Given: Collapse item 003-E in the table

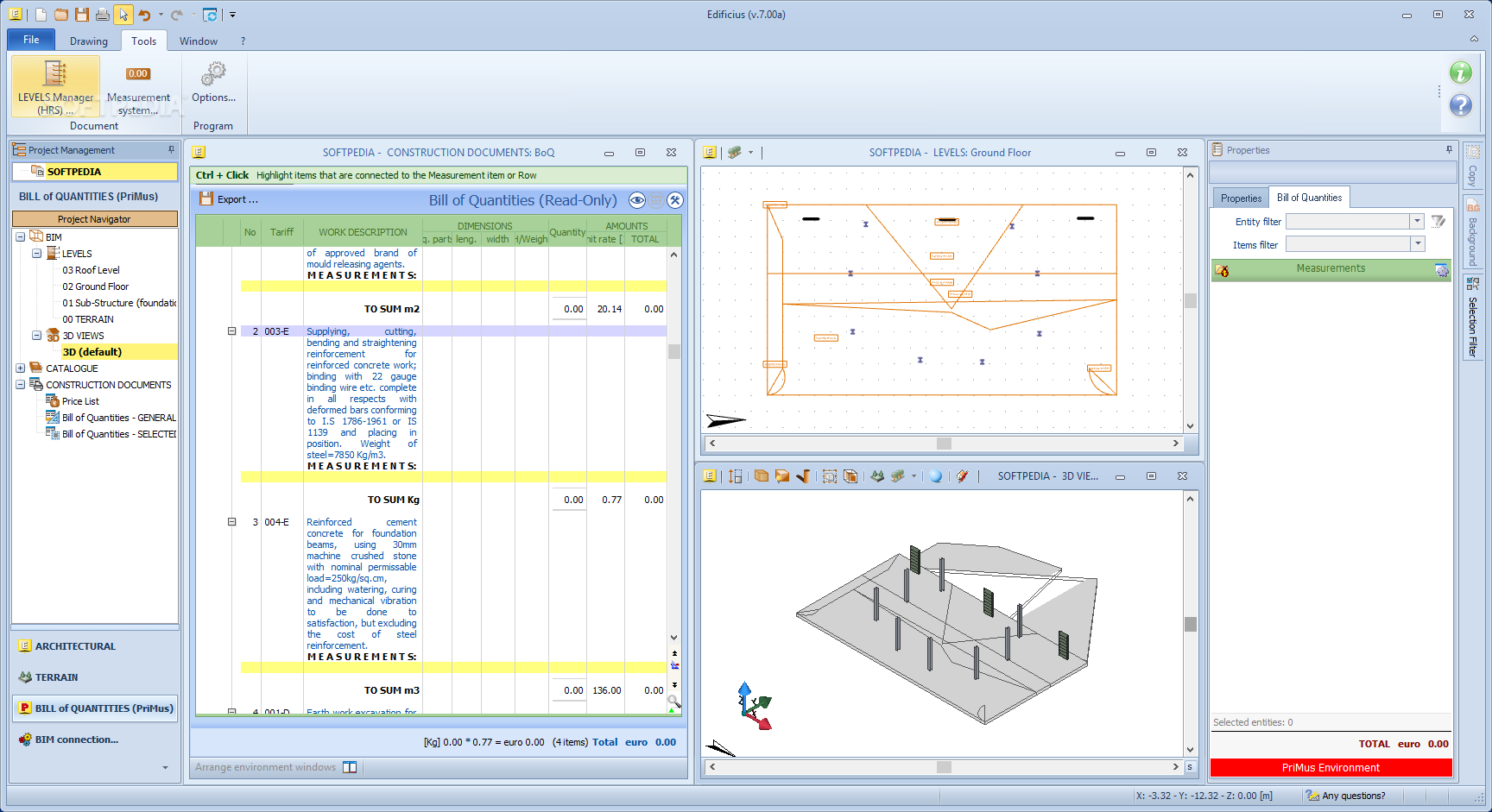Looking at the screenshot, I should [231, 331].
